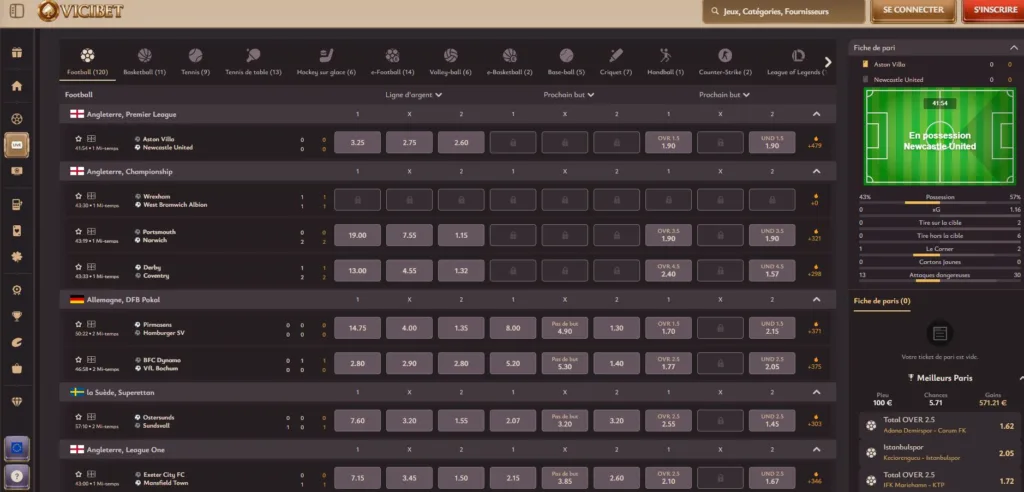Go to home via sidebar house icon
1024x492 pixels.
pos(17,86)
